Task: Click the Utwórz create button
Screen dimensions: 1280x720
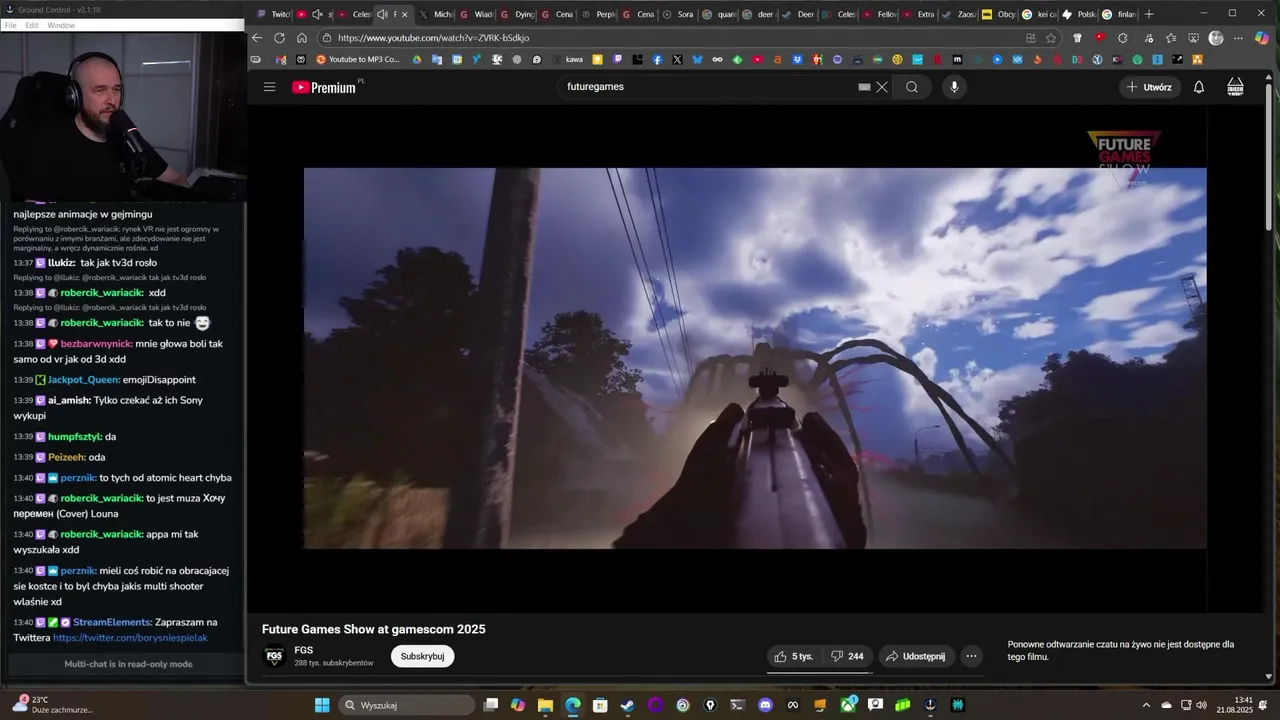Action: (1148, 87)
